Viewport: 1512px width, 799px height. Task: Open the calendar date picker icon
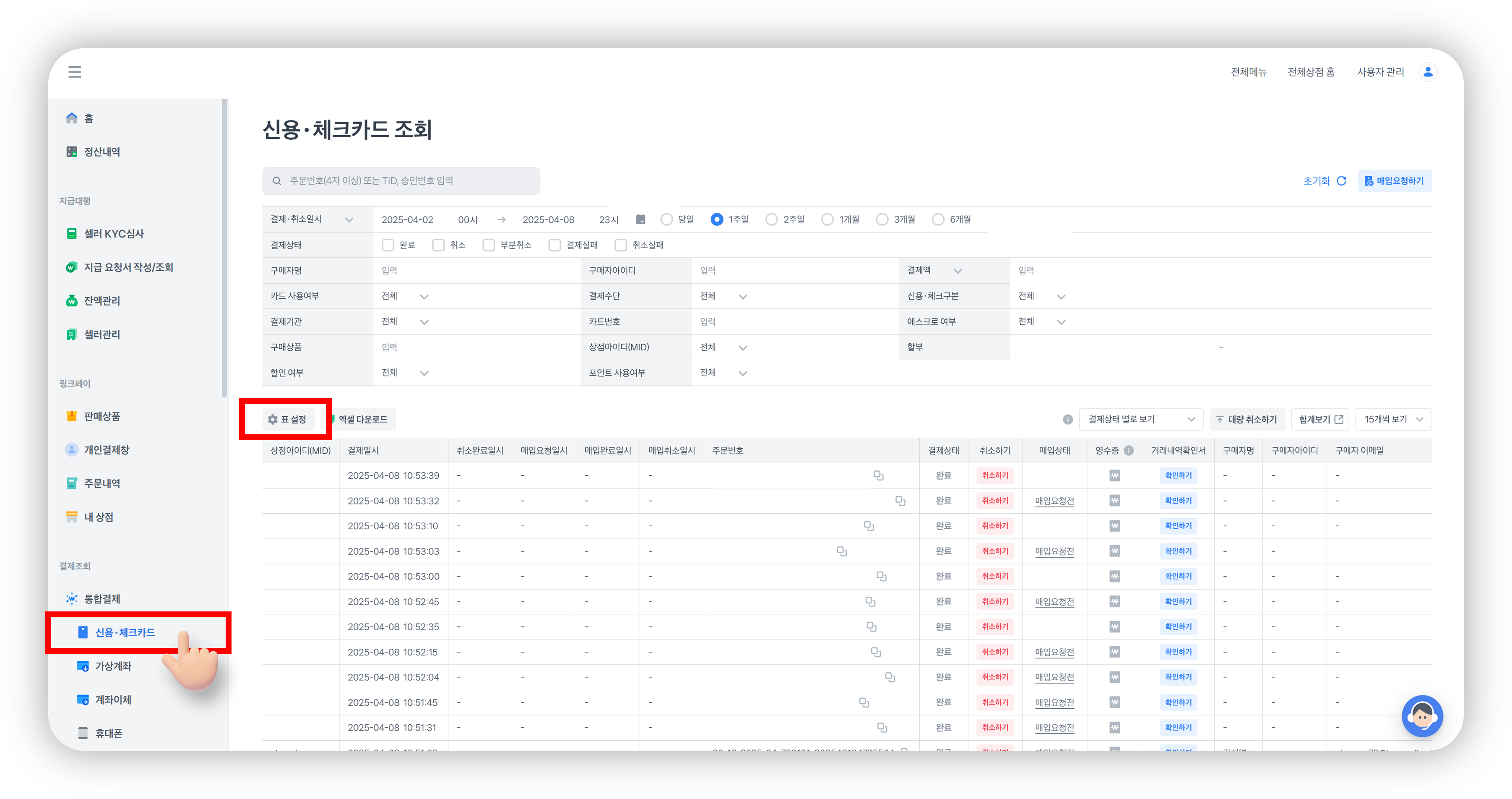click(x=640, y=219)
